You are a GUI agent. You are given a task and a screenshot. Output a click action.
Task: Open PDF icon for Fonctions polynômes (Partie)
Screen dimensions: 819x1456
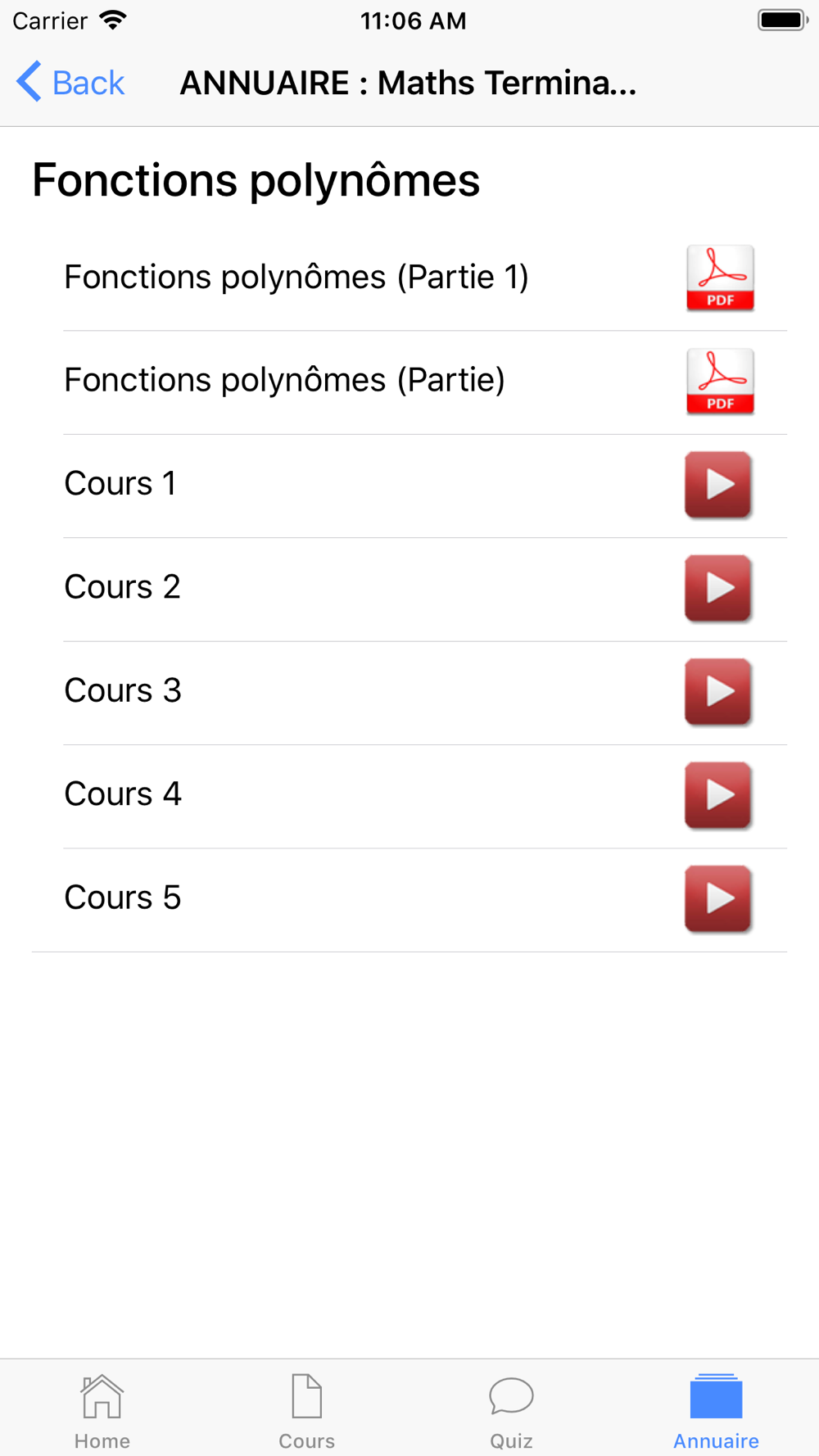point(720,382)
